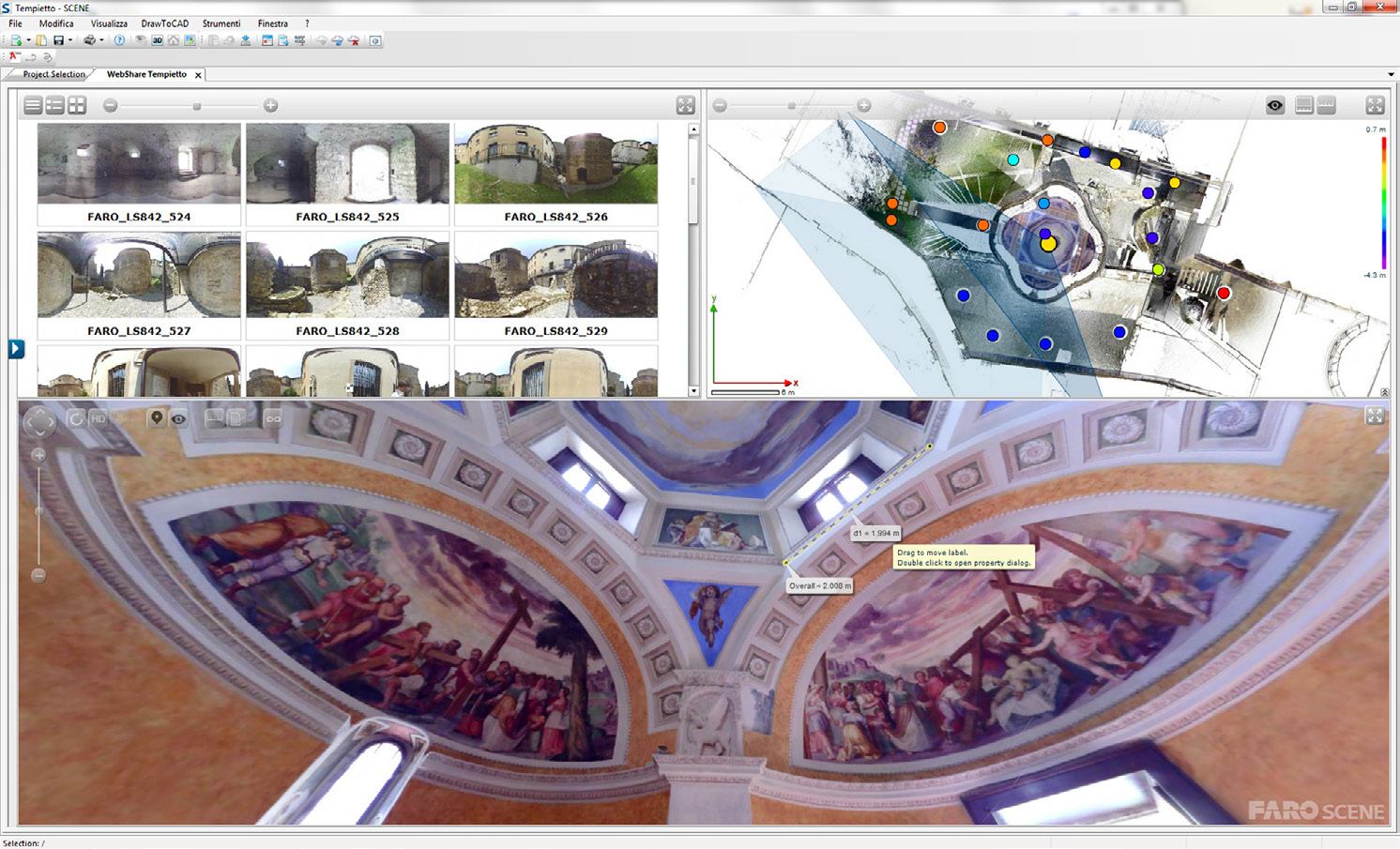Collapse the overview map panel chevron
Viewport: 1400px width, 849px height.
[x=1385, y=392]
